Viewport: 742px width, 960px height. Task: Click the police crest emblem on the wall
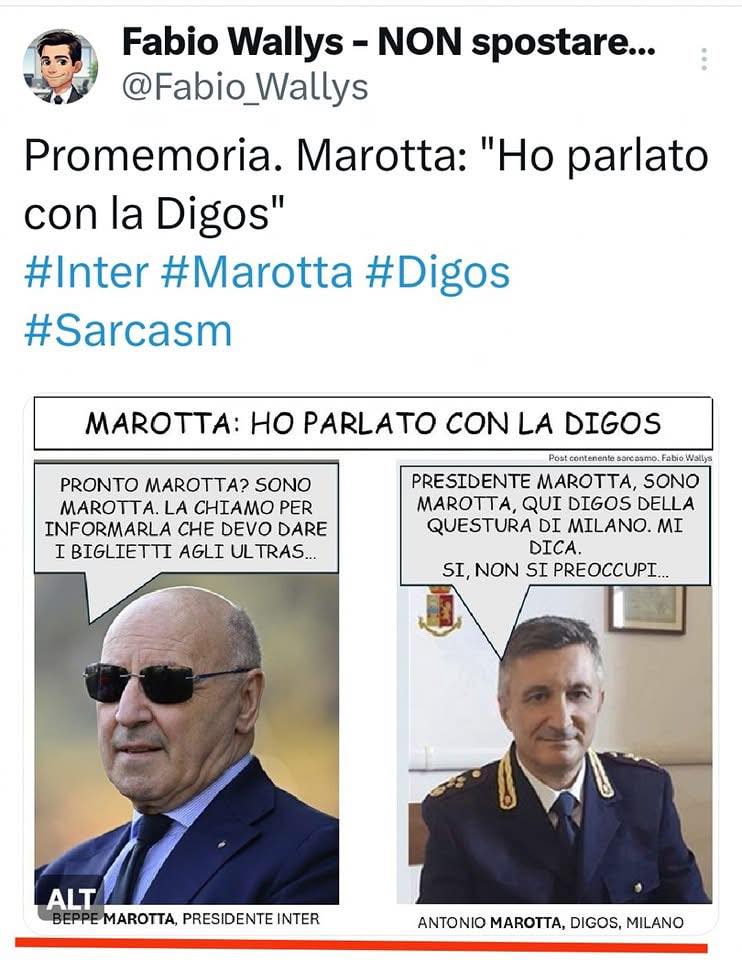[440, 610]
